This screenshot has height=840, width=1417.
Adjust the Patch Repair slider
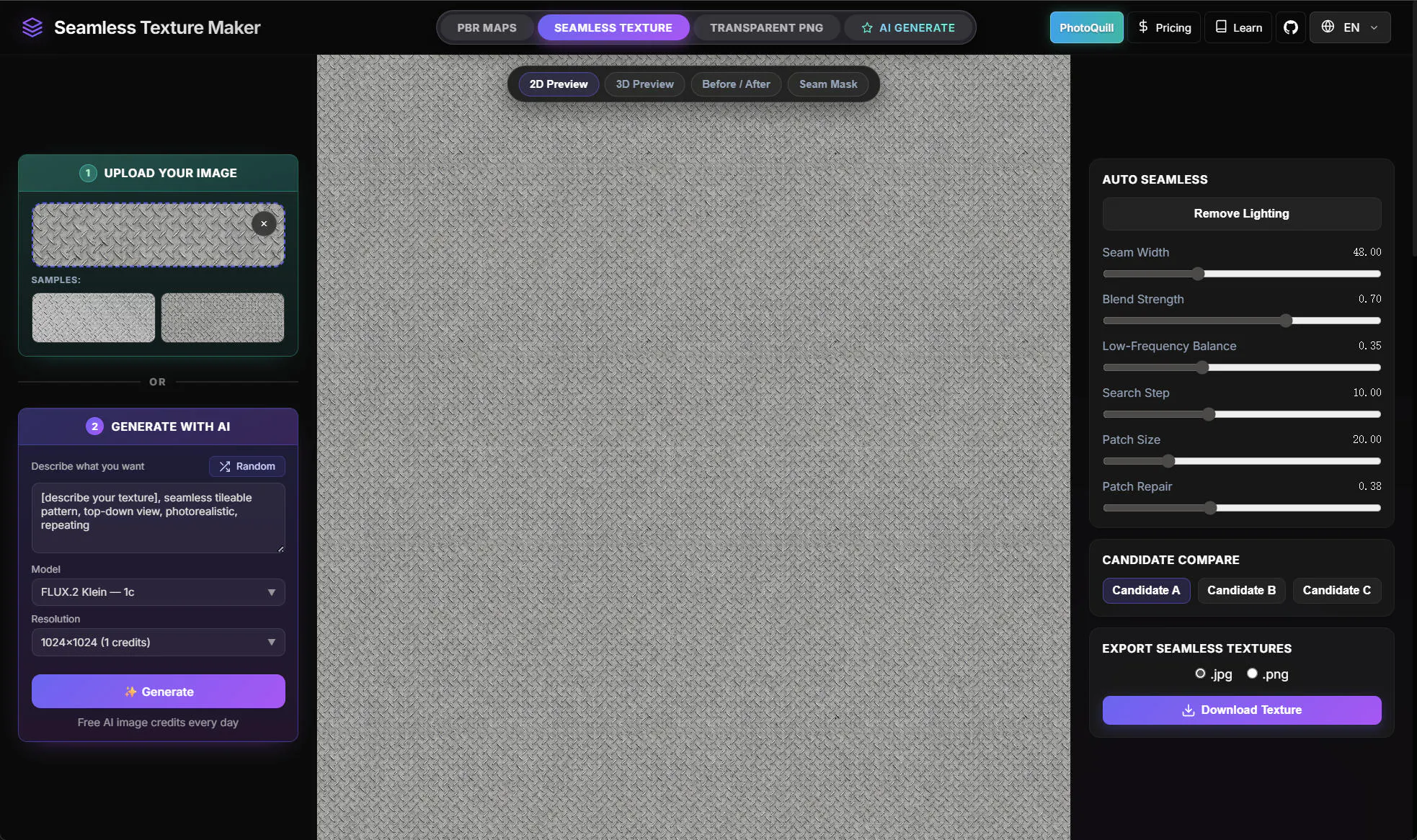pyautogui.click(x=1241, y=508)
